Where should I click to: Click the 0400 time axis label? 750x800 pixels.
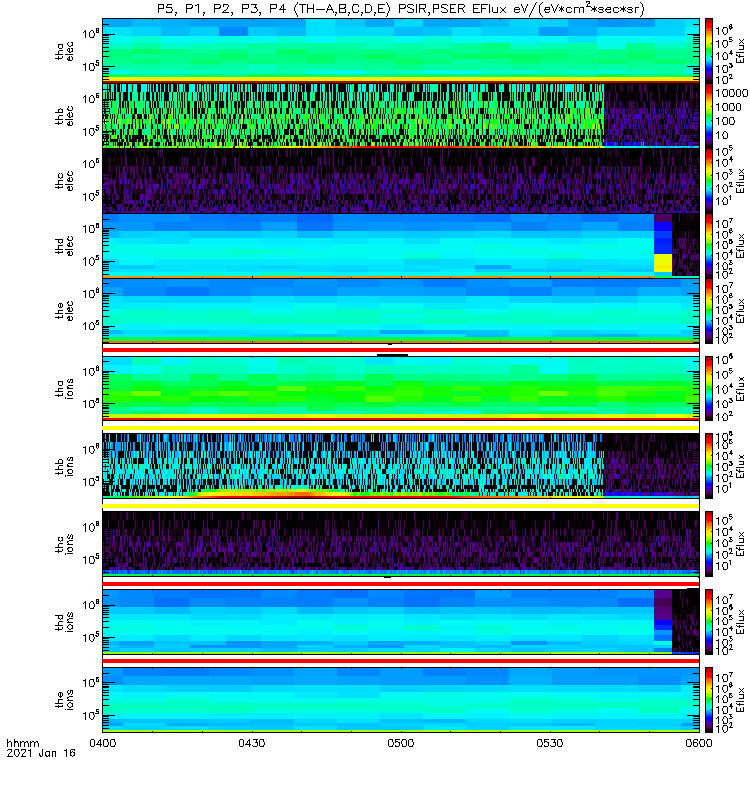pos(103,743)
